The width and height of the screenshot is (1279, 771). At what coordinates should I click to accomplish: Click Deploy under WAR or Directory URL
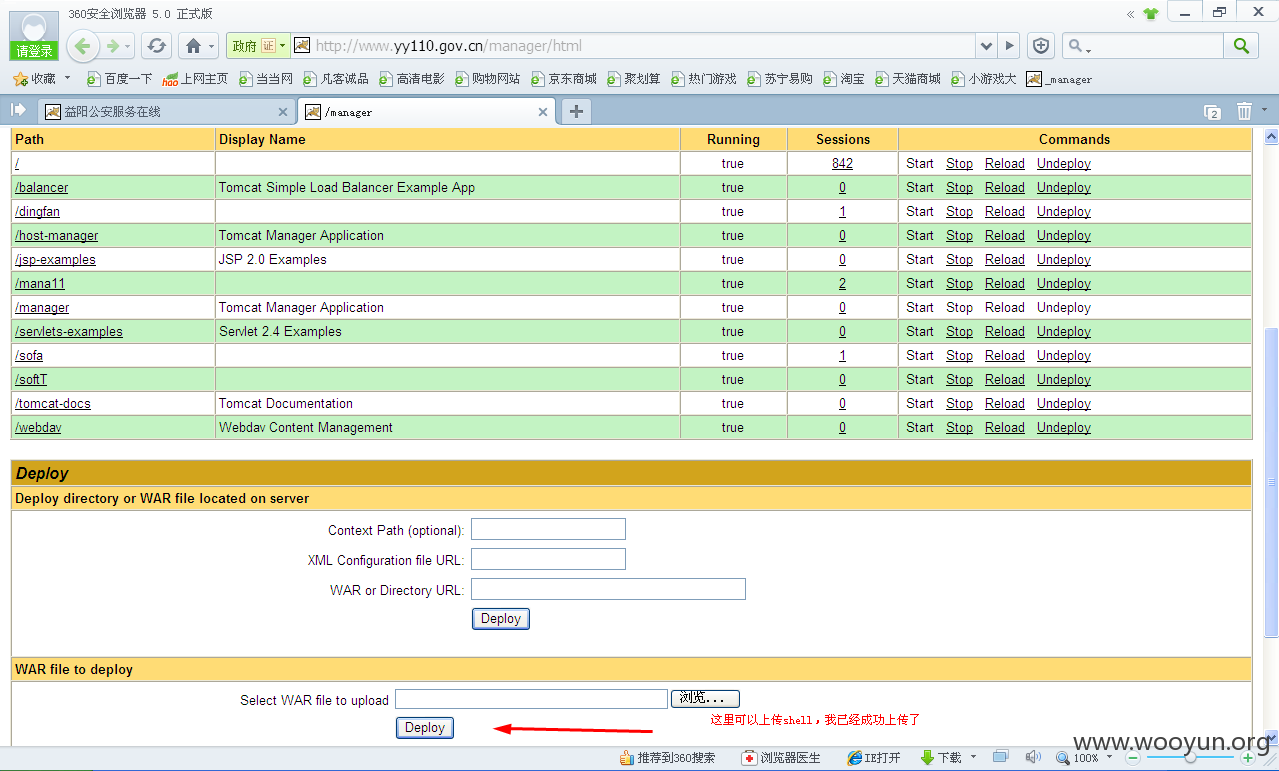point(500,619)
